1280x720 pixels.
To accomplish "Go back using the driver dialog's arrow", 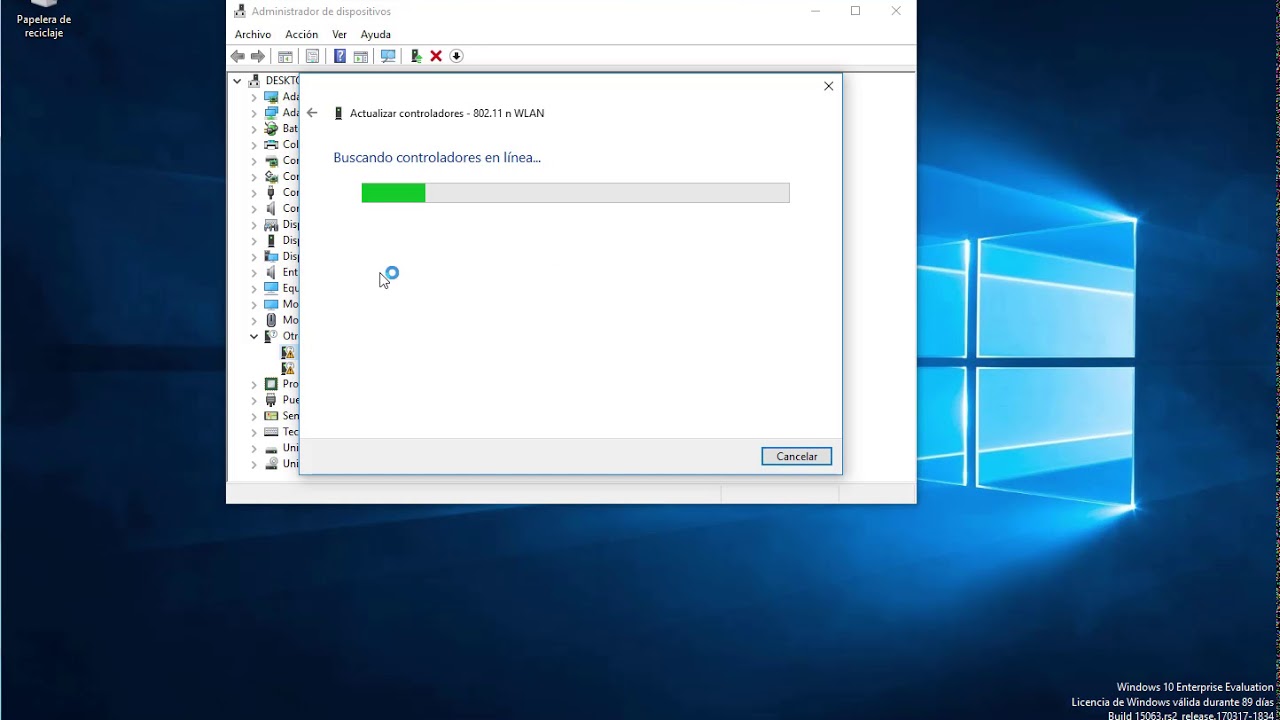I will 312,113.
